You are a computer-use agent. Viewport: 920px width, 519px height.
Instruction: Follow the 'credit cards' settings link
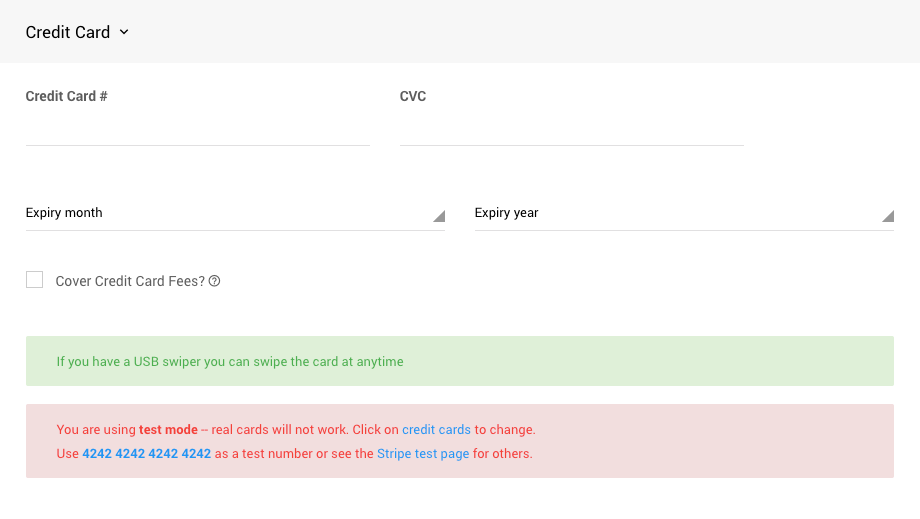(x=436, y=430)
